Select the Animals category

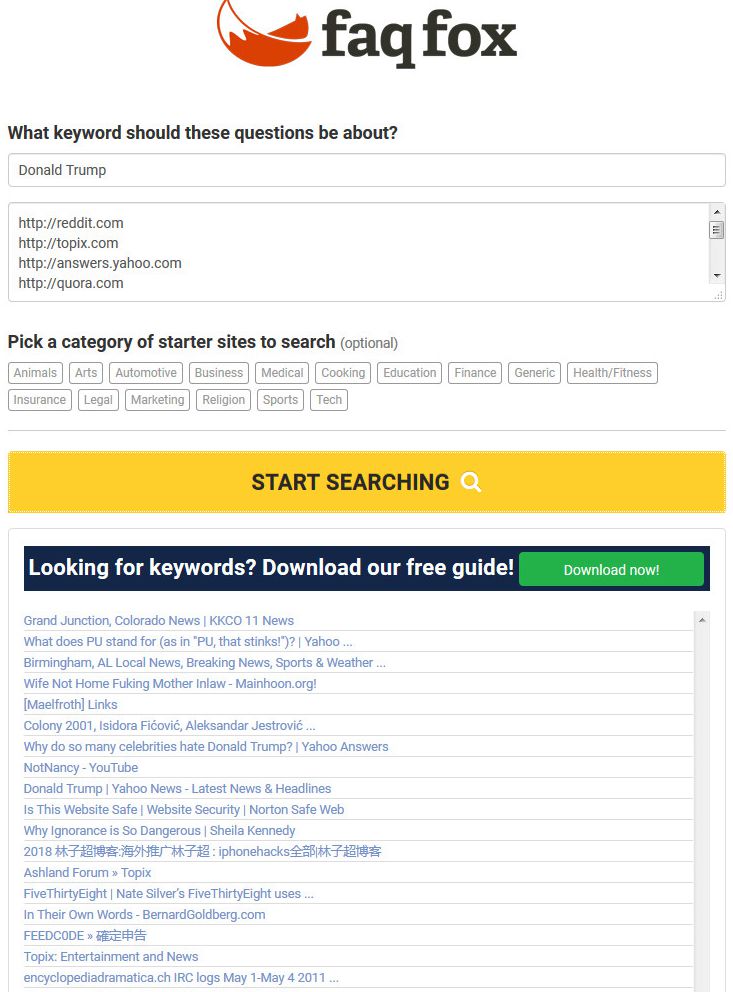pyautogui.click(x=35, y=373)
